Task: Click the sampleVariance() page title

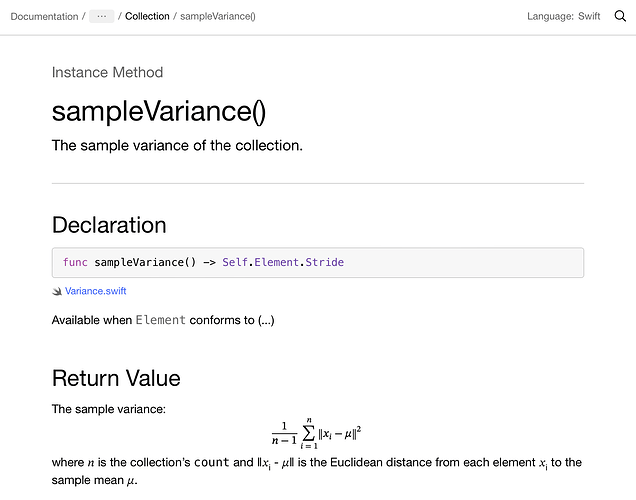Action: [159, 111]
